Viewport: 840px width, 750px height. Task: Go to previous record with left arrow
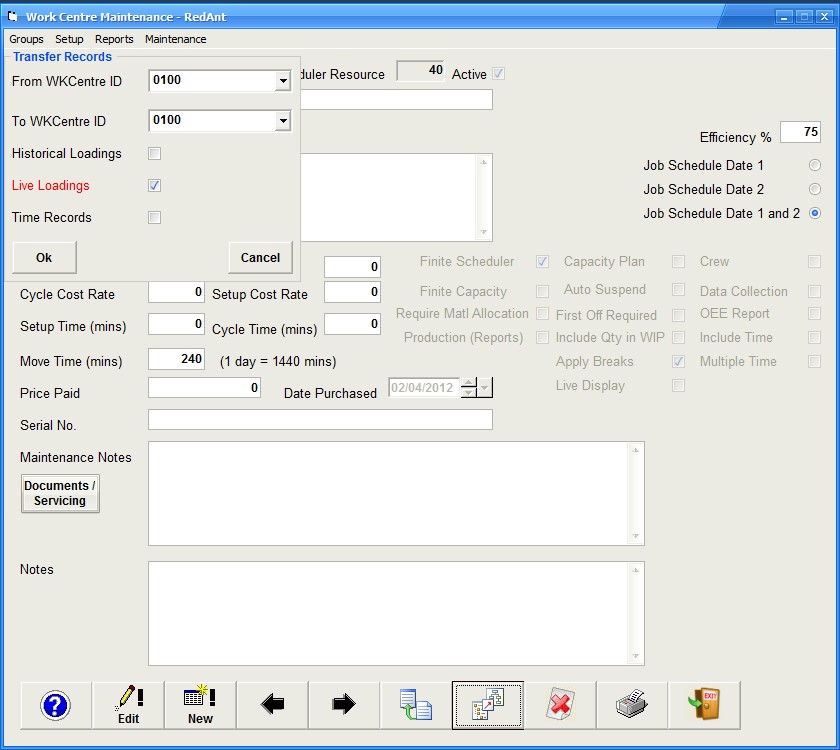pyautogui.click(x=272, y=705)
